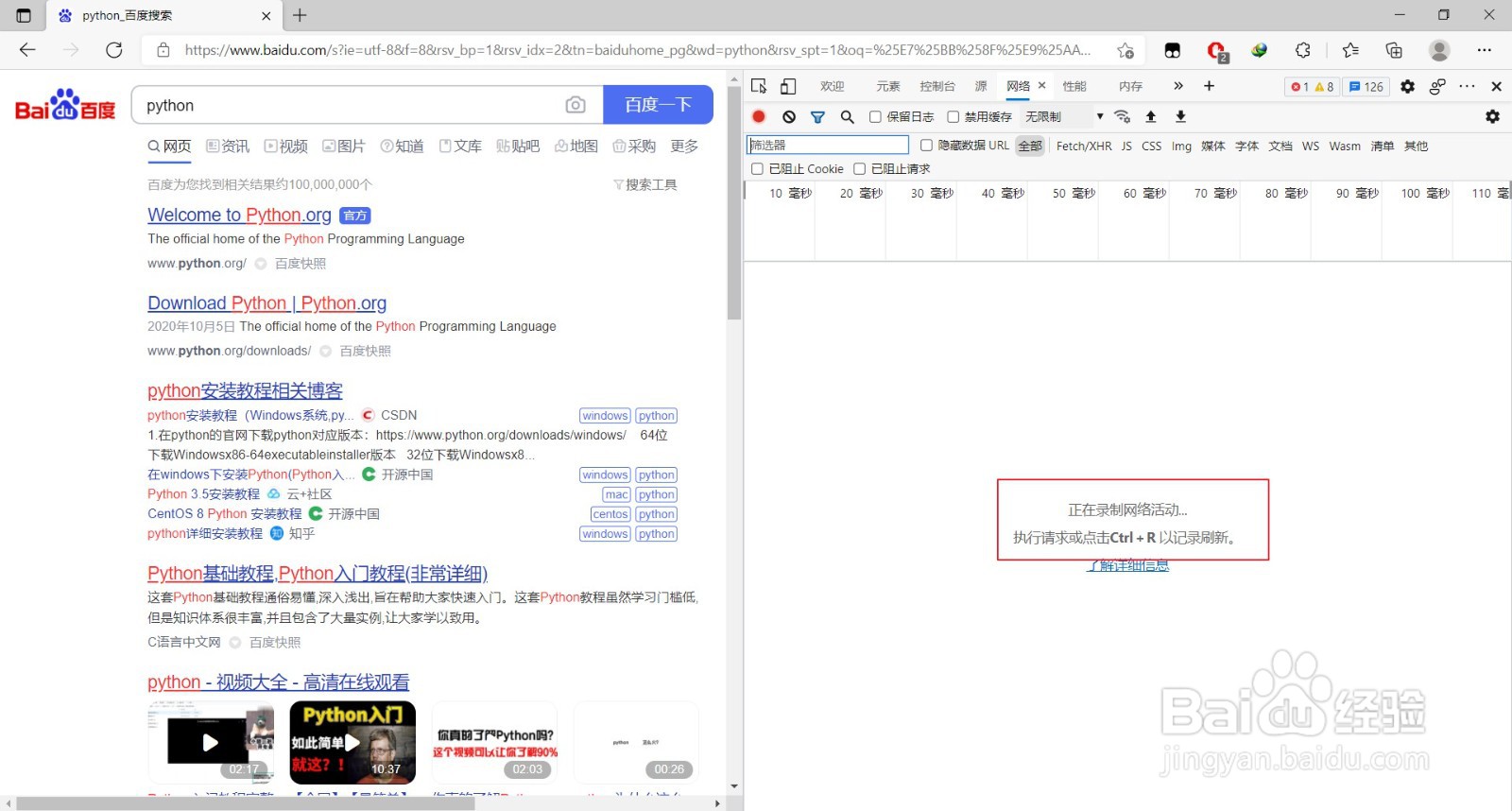Open a new browser tab
Screen dimensions: 1512x811
click(x=300, y=15)
